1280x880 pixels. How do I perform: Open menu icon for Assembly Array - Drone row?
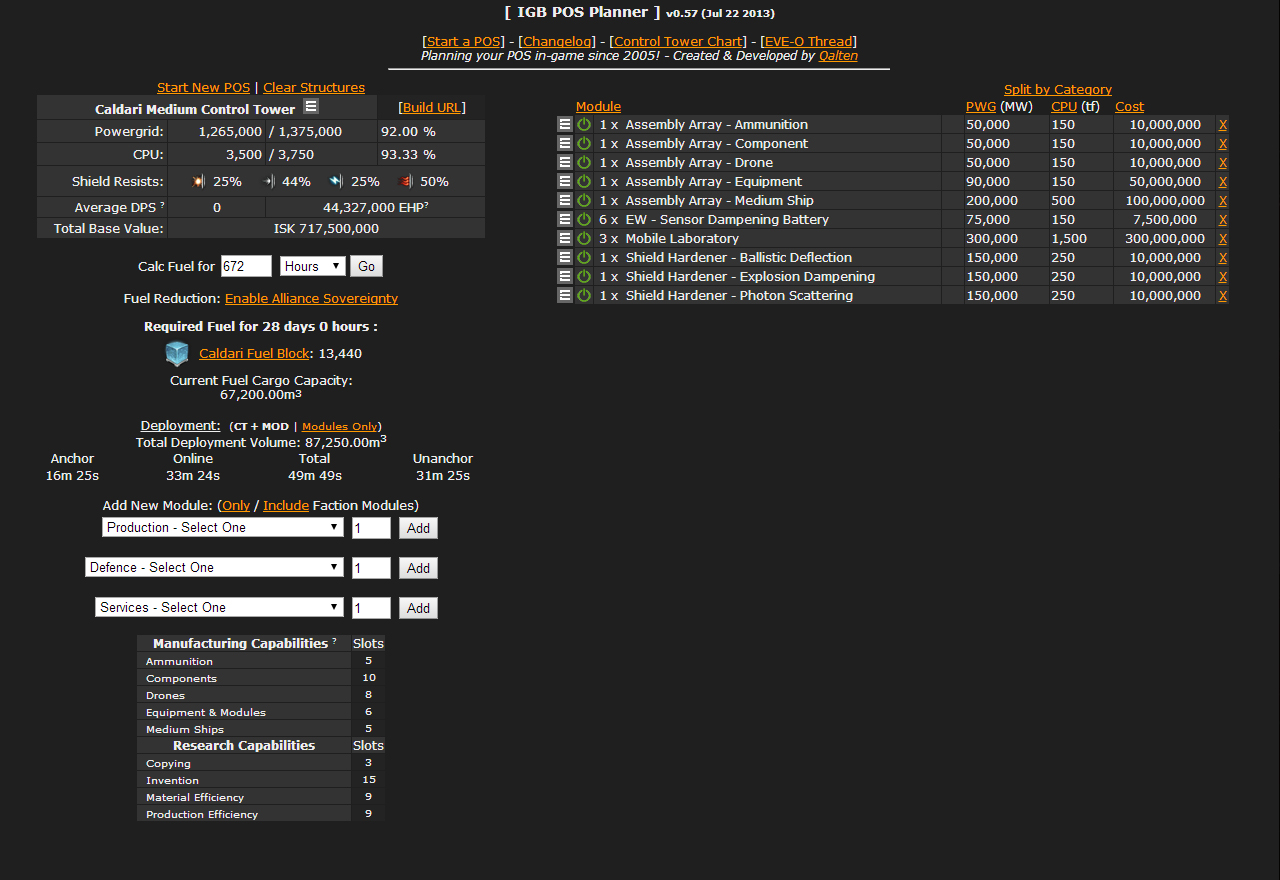pos(565,163)
